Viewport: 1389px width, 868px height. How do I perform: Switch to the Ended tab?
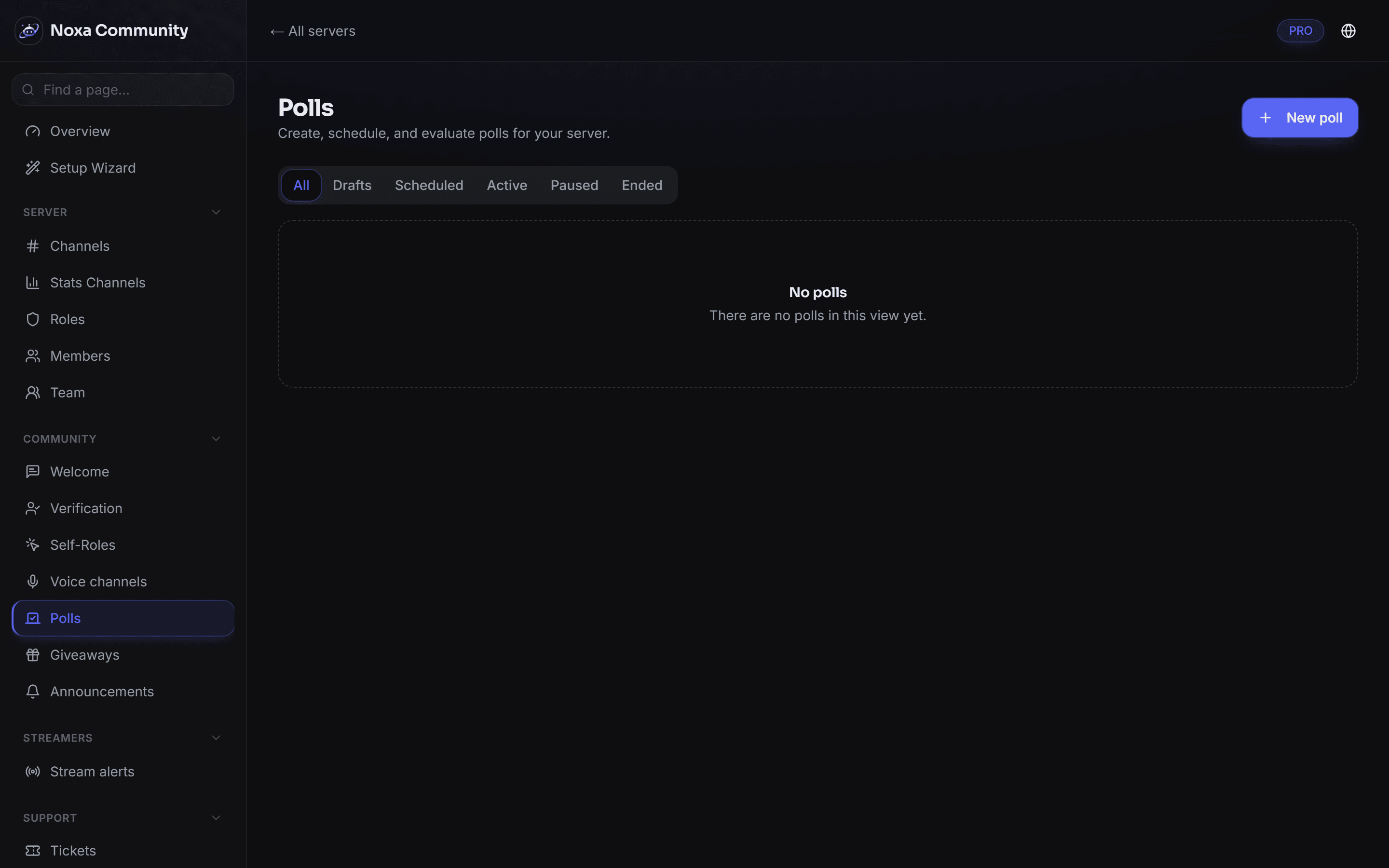(x=642, y=186)
